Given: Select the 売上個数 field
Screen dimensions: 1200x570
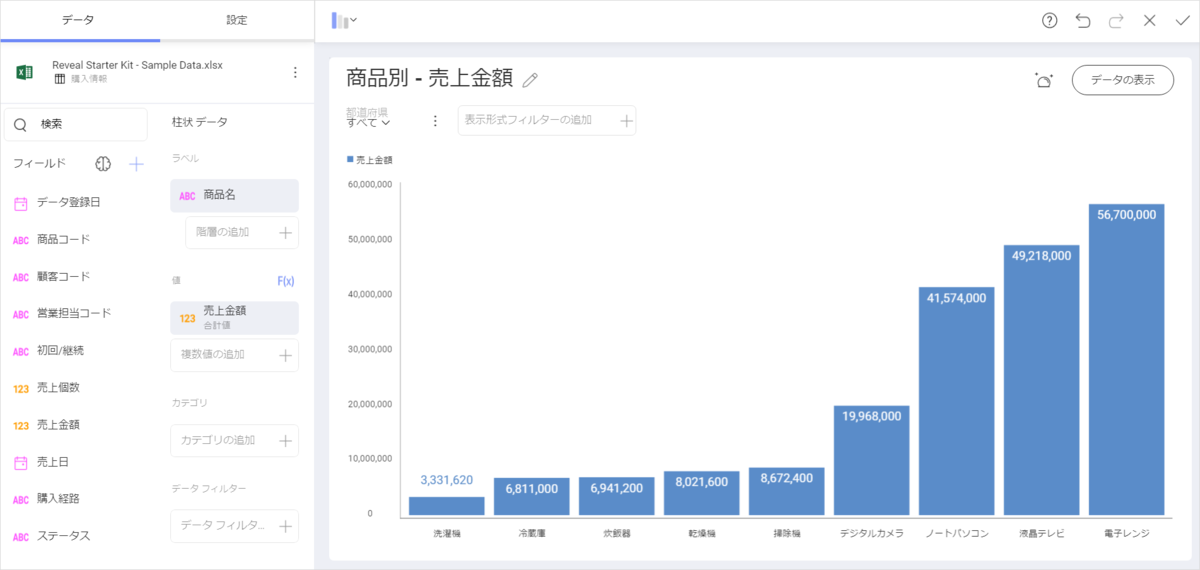Looking at the screenshot, I should click(x=47, y=388).
